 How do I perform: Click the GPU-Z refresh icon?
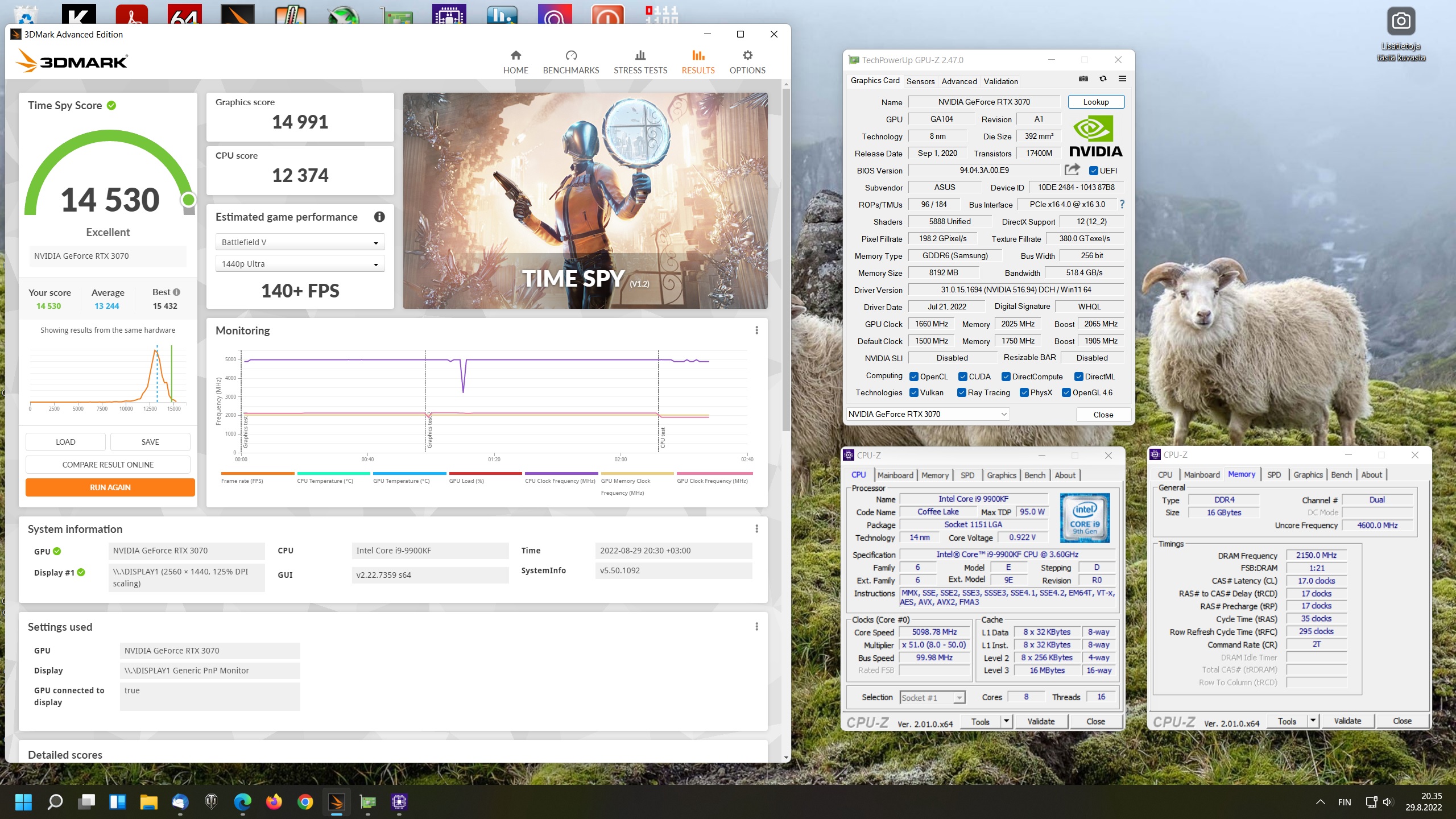1103,79
